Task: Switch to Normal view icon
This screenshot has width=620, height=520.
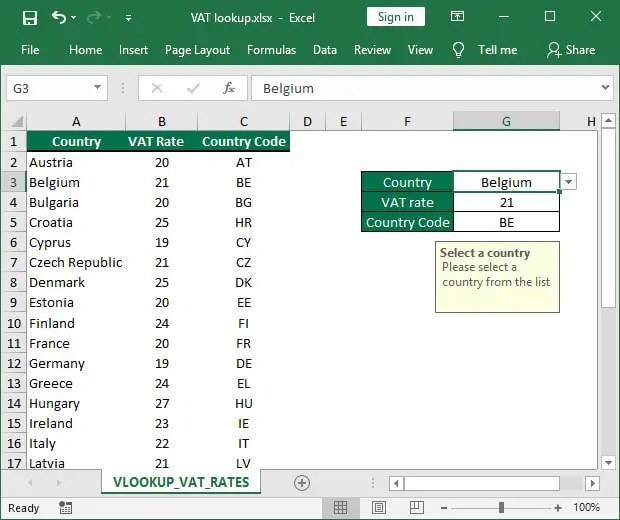Action: click(x=340, y=507)
